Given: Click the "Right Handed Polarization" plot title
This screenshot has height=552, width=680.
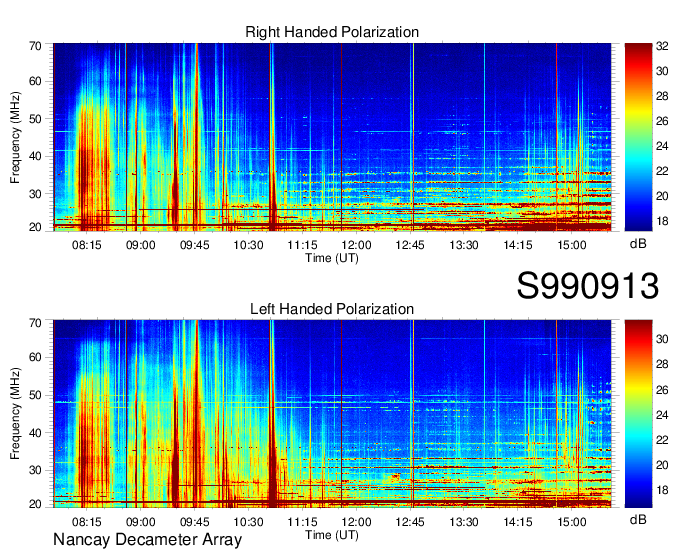Looking at the screenshot, I should [x=332, y=32].
